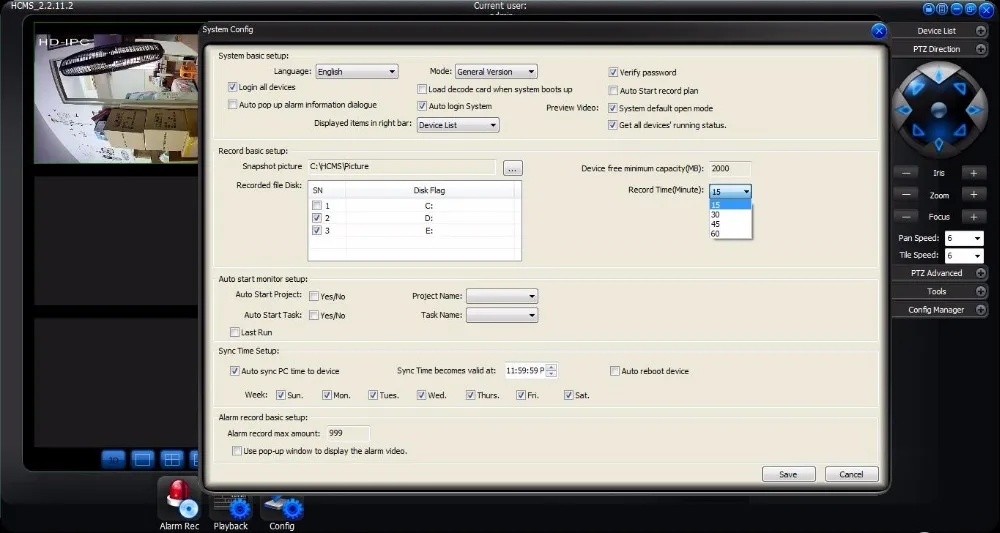Image resolution: width=1000 pixels, height=533 pixels.
Task: Click the Zoom plus button
Action: click(973, 195)
